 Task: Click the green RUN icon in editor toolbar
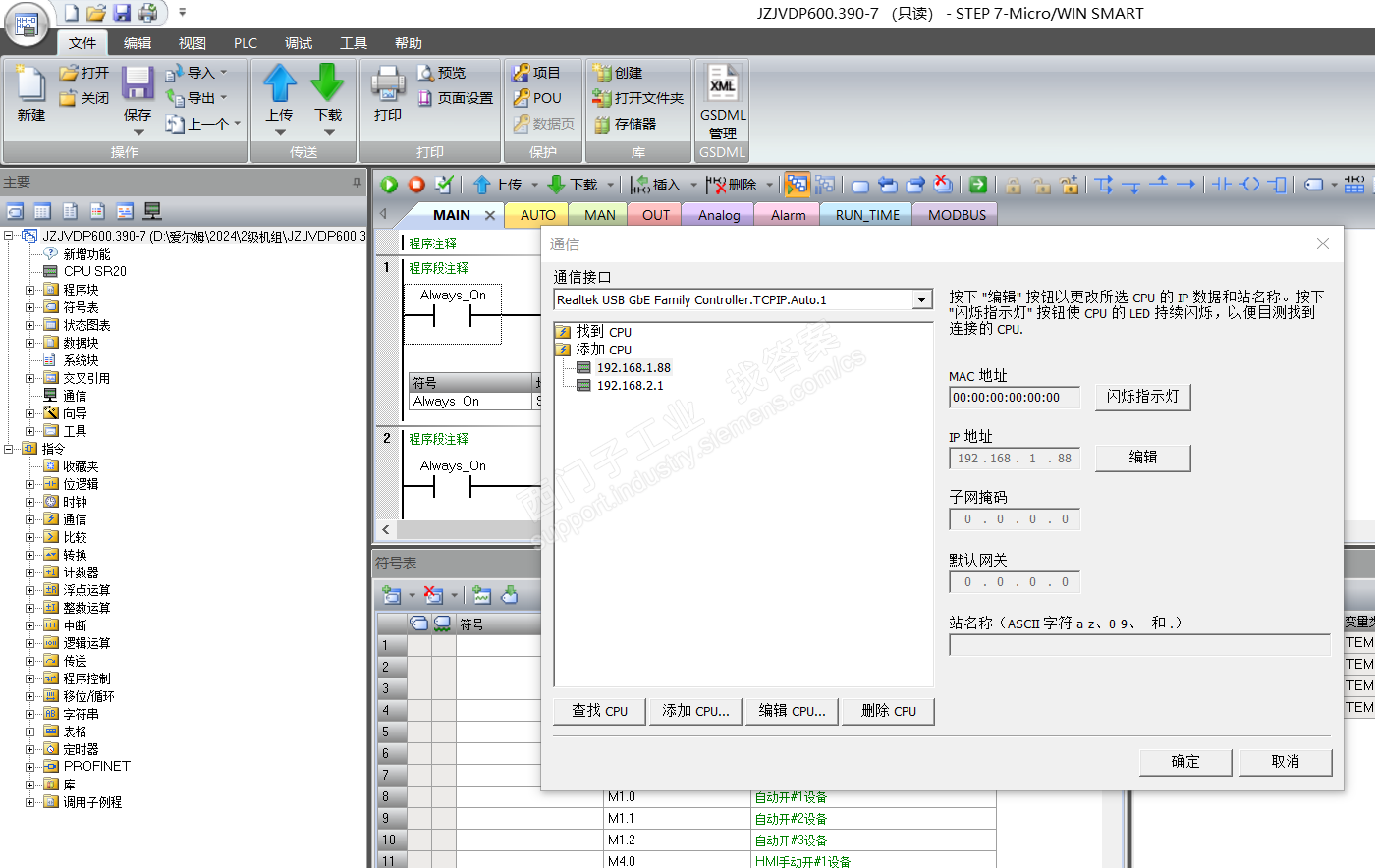point(390,185)
